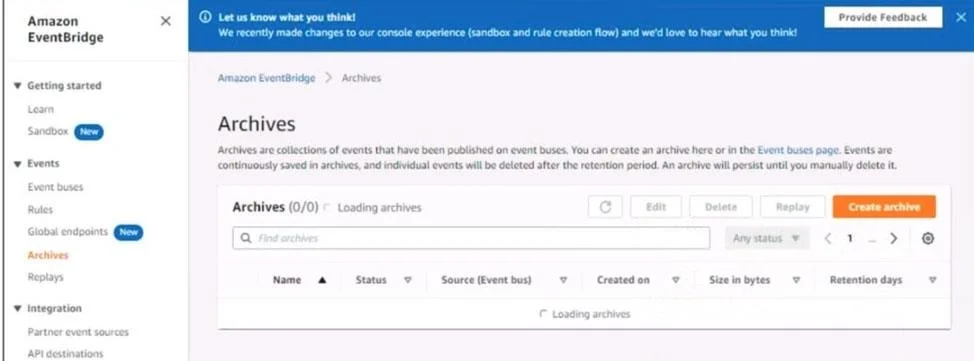Open the Any status filter dropdown
Viewport: 974px width, 361px height.
[767, 238]
